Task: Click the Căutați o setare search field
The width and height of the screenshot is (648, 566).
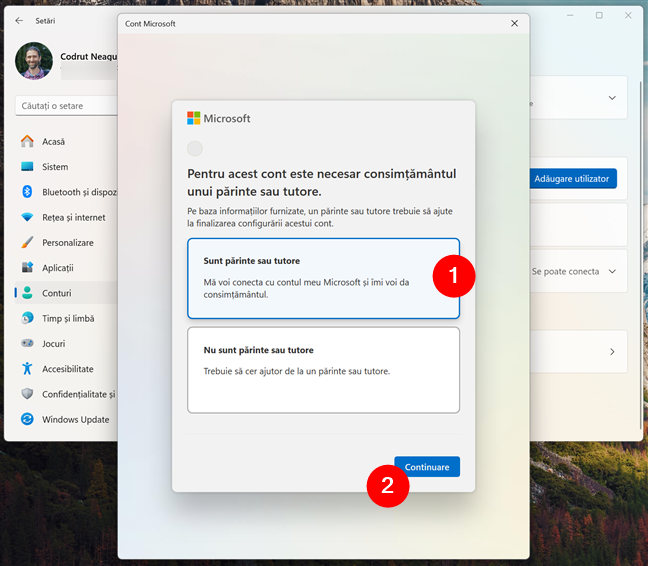Action: [x=67, y=106]
